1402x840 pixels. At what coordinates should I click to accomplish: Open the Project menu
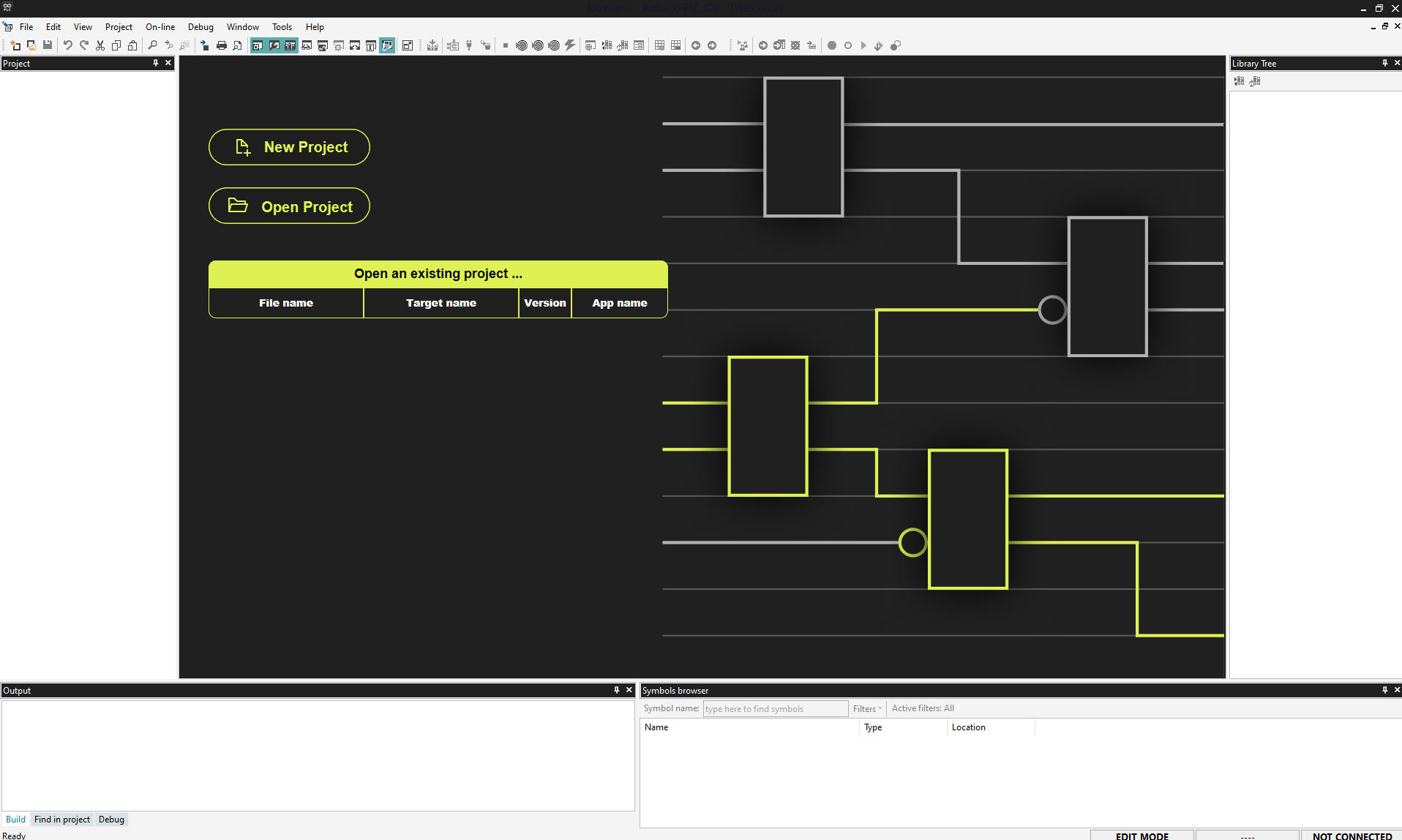[x=119, y=27]
